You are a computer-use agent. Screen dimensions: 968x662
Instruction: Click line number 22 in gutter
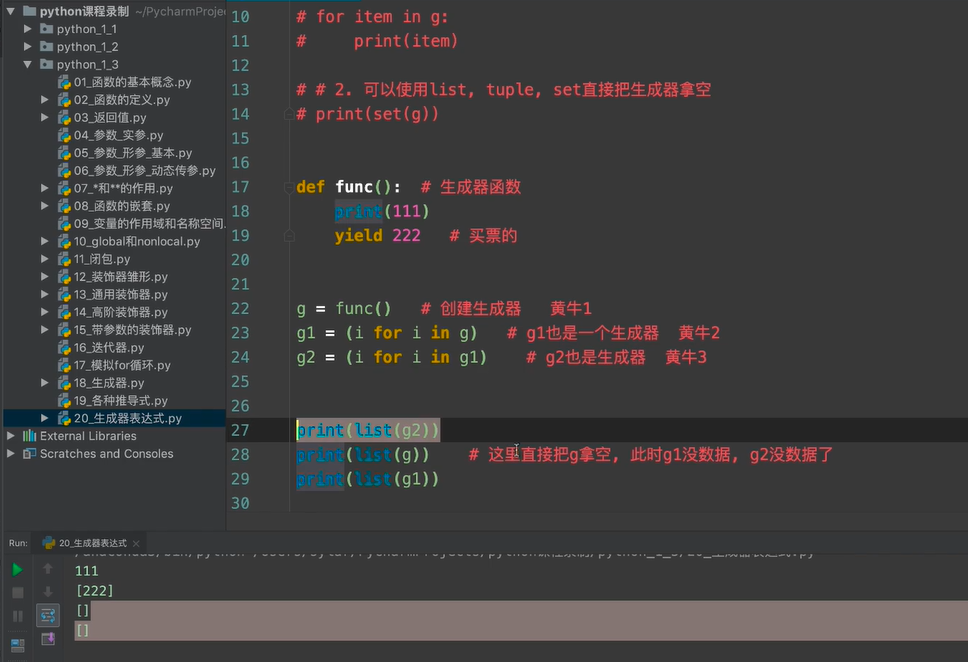tap(240, 309)
